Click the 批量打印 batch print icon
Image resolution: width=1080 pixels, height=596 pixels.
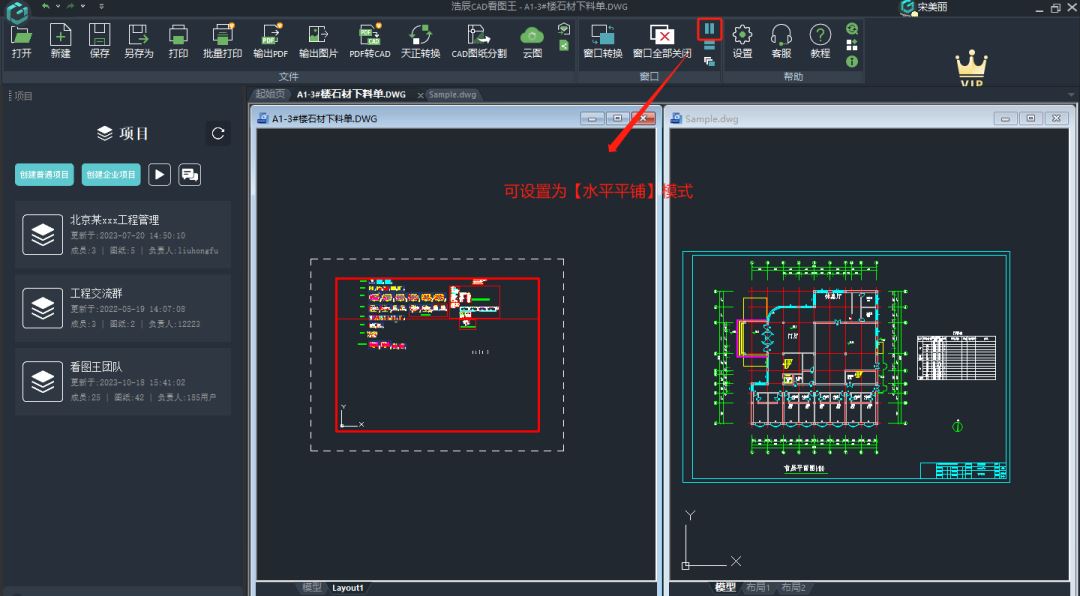click(222, 41)
